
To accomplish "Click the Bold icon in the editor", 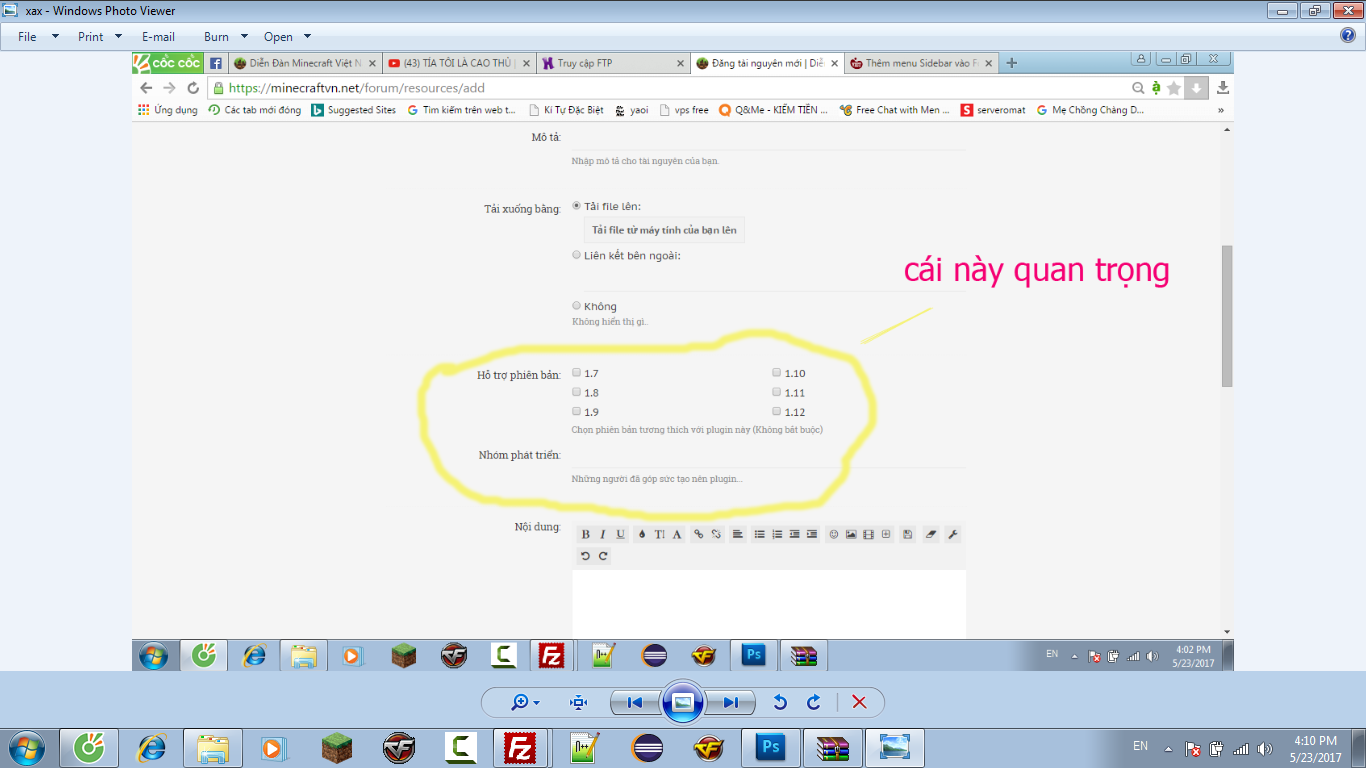I will (x=586, y=534).
